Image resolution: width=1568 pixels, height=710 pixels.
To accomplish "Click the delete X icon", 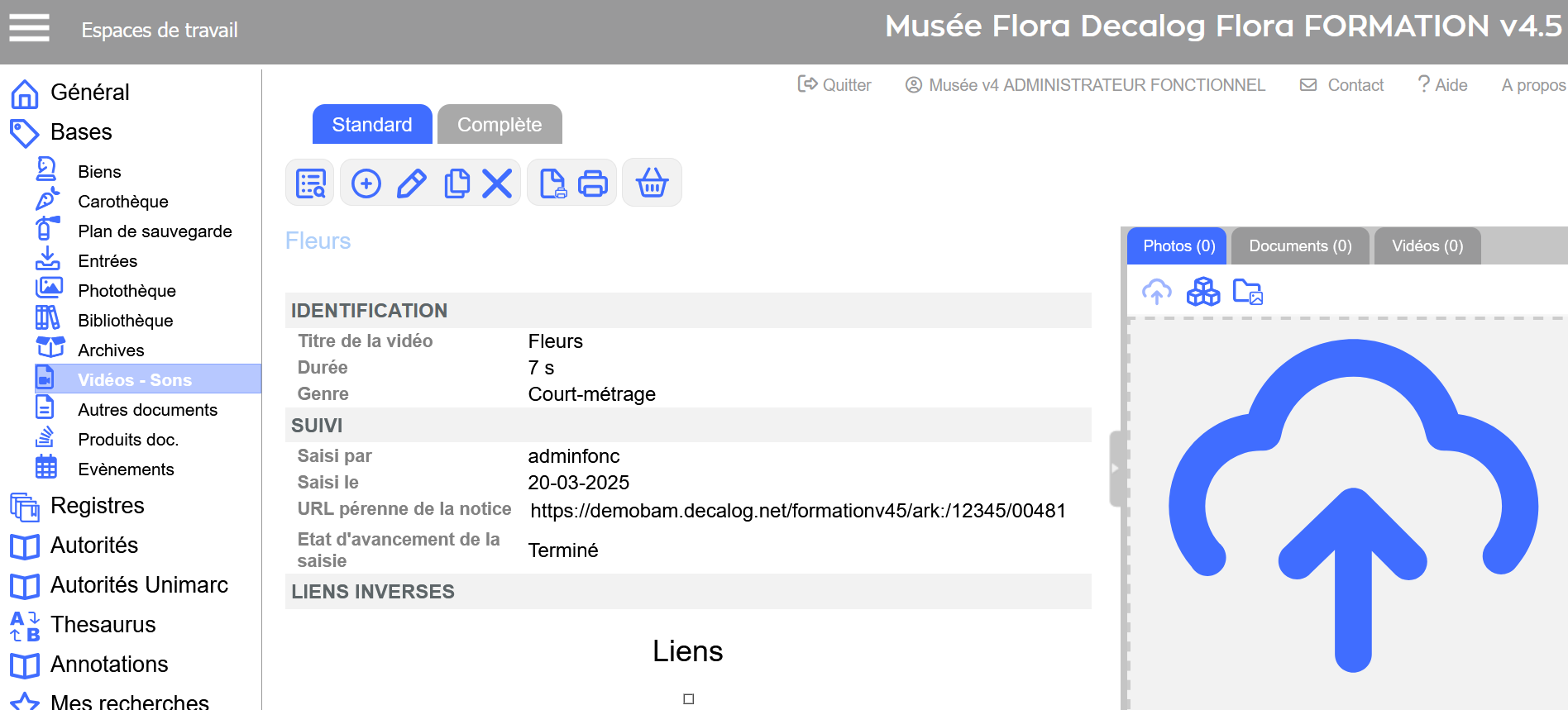I will pyautogui.click(x=497, y=183).
